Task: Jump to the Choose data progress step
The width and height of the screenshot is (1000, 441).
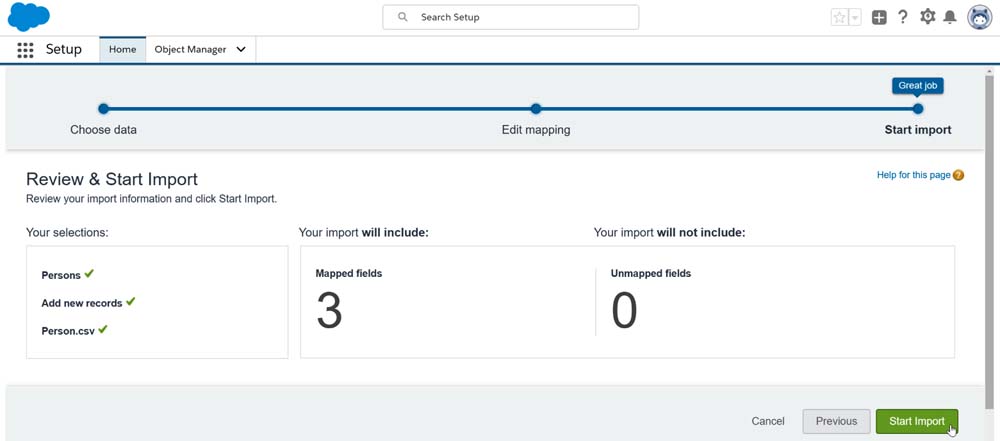Action: [x=103, y=109]
